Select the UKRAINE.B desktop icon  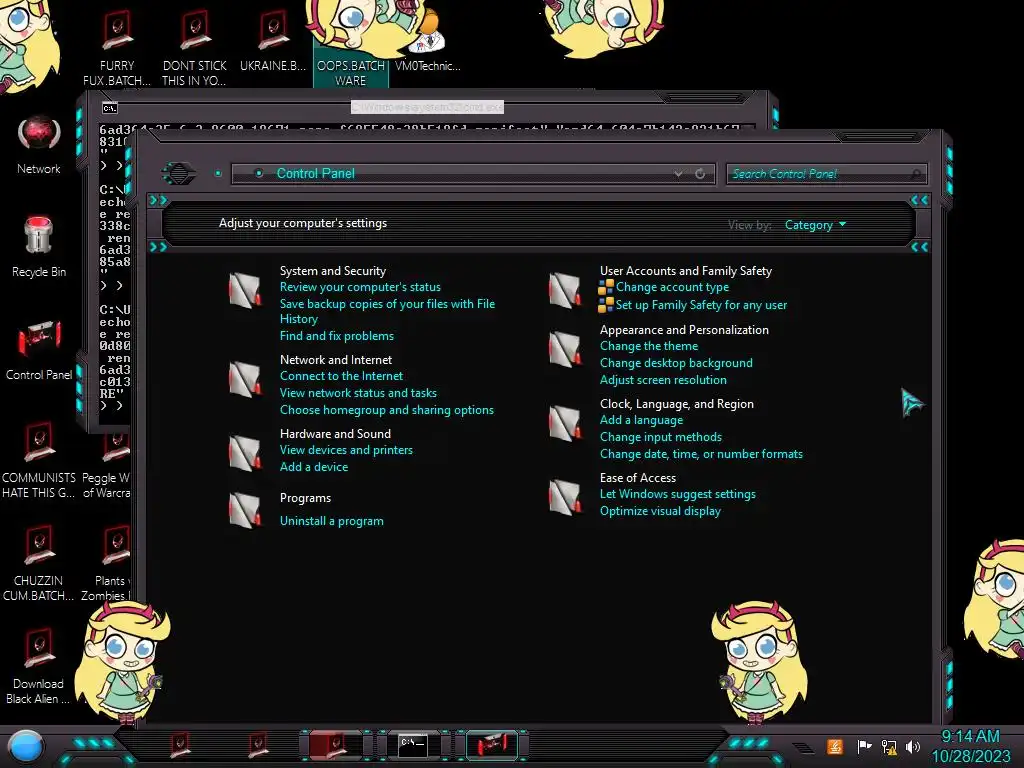(x=272, y=42)
